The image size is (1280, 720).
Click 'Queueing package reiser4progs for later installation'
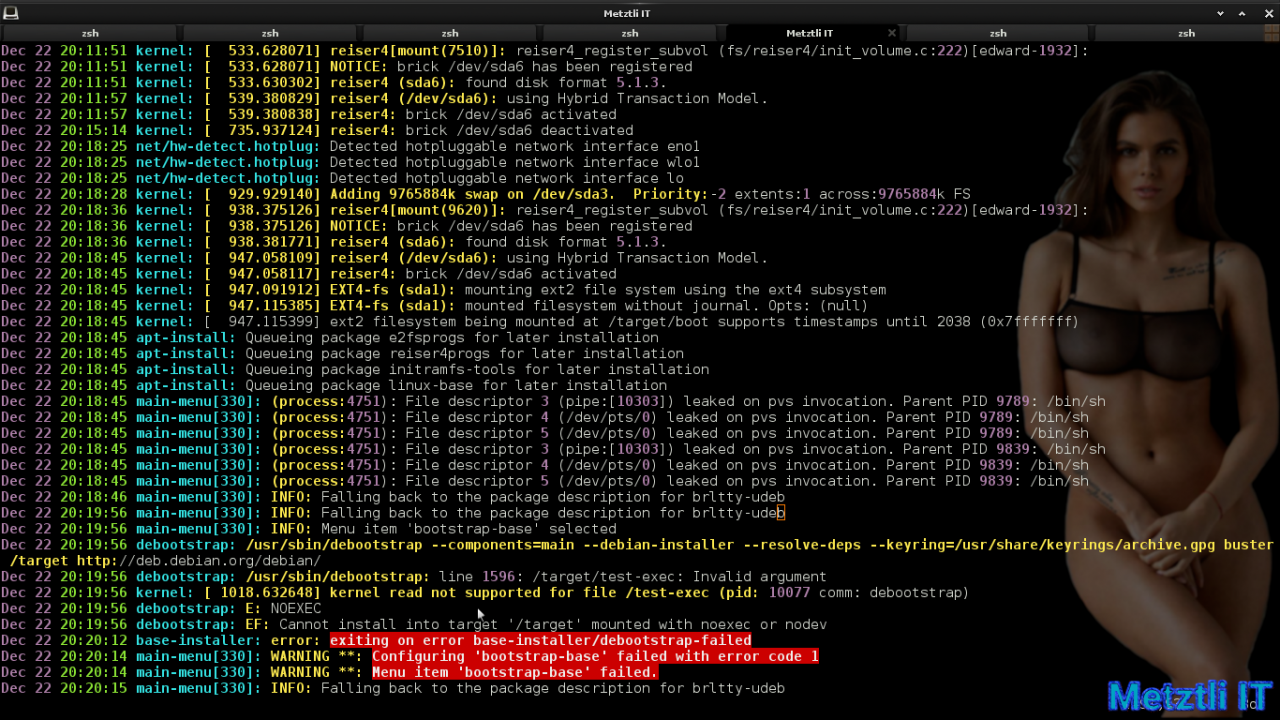click(465, 354)
